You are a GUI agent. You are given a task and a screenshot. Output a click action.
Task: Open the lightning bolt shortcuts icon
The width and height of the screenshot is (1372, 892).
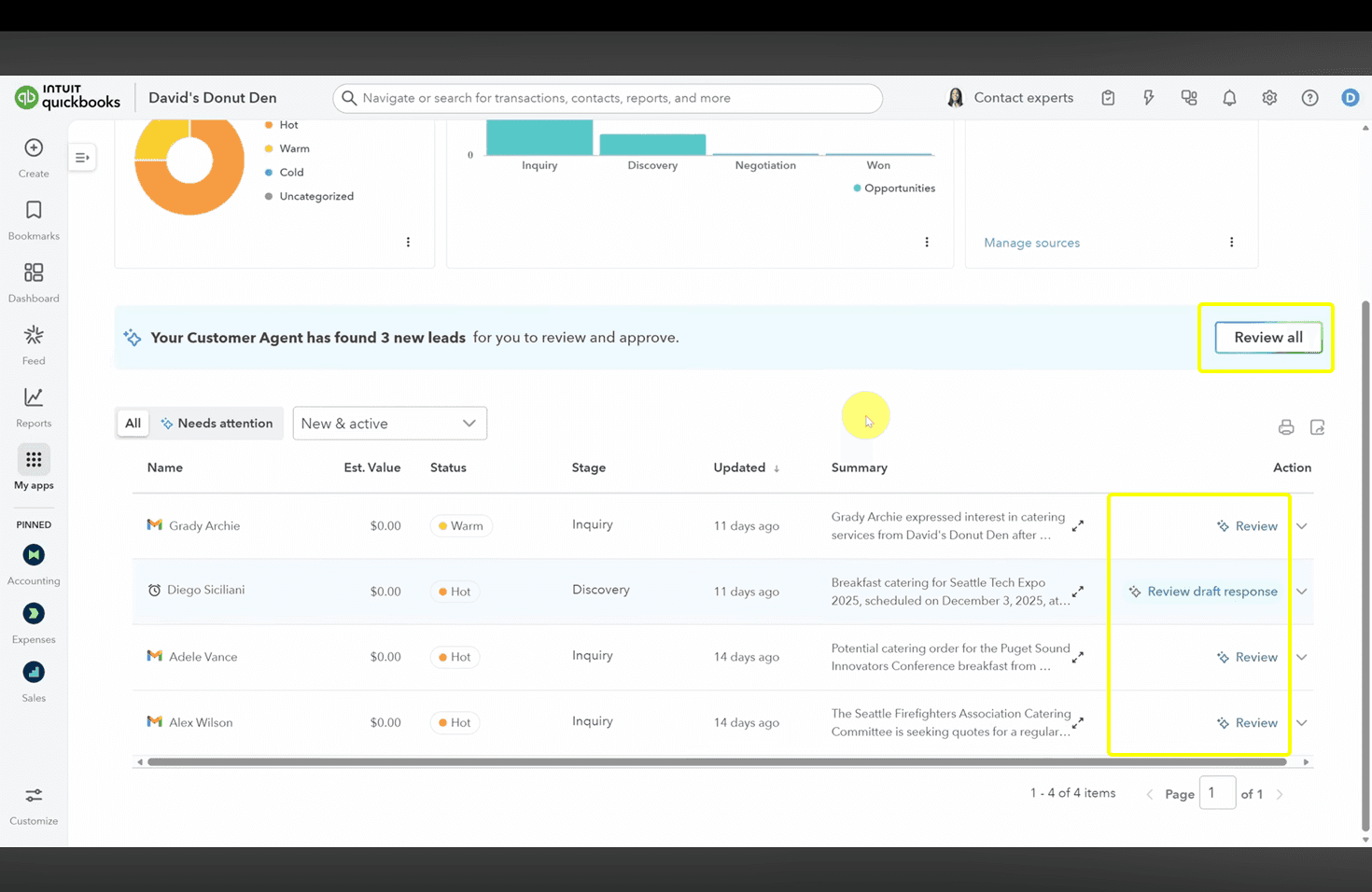(x=1148, y=98)
